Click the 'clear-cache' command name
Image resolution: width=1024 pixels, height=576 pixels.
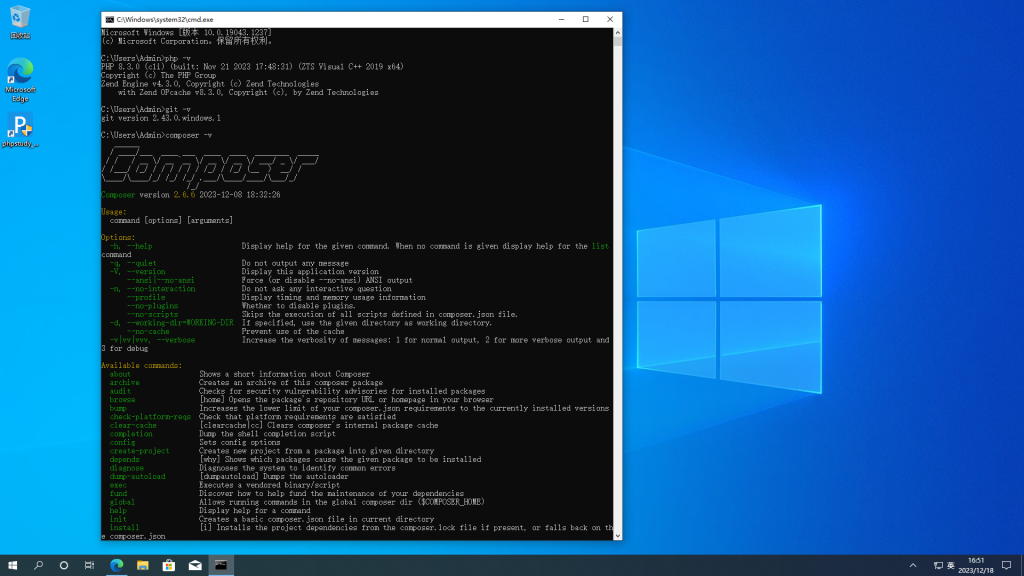[133, 425]
